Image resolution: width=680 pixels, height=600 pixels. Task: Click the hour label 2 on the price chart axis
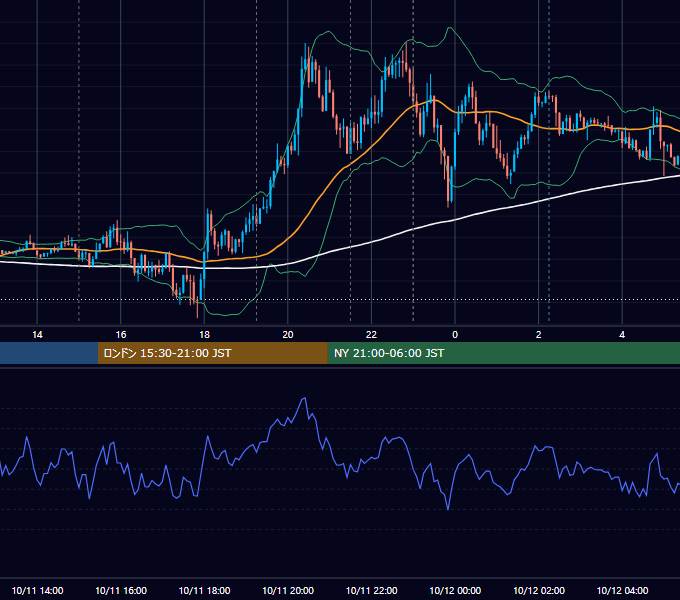[x=539, y=335]
